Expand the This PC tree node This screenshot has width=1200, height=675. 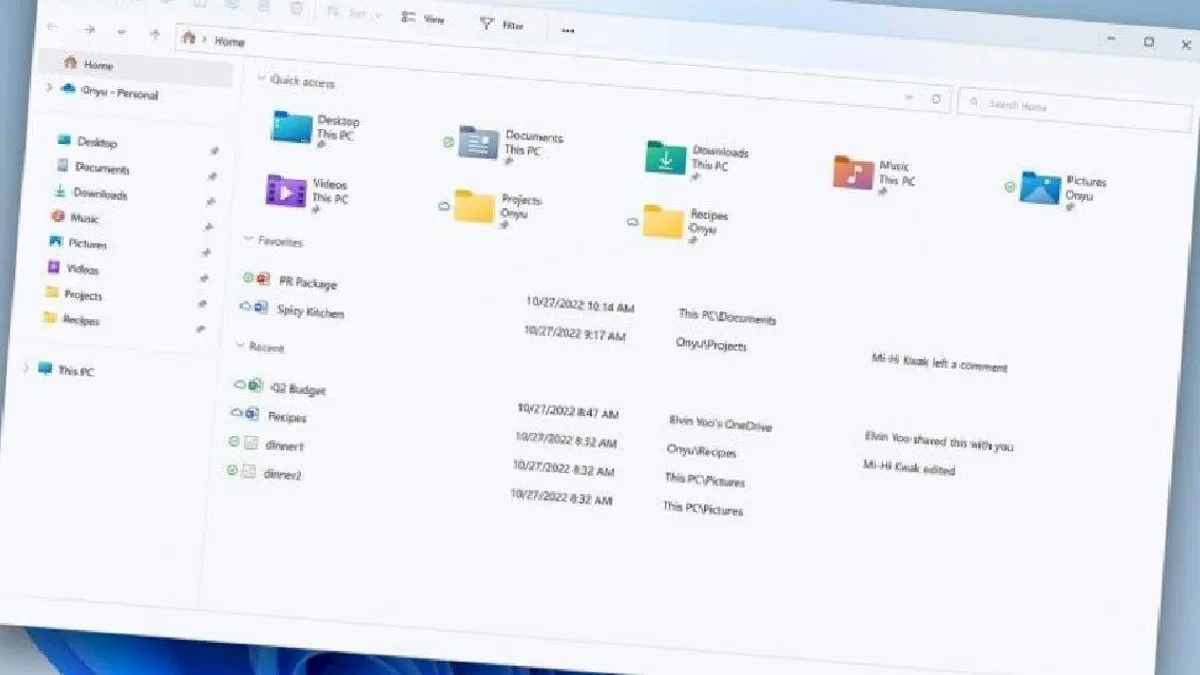tap(26, 367)
